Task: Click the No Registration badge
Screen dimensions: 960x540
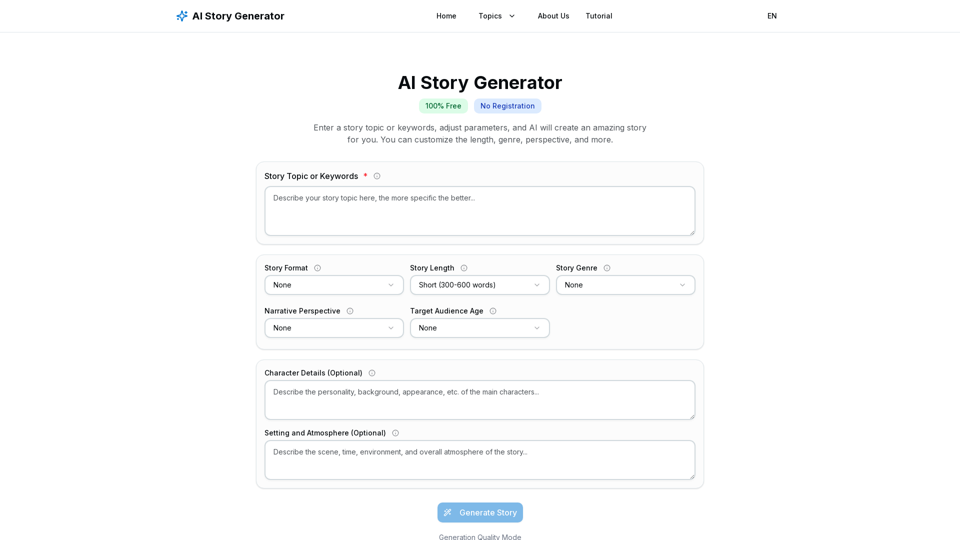Action: click(507, 106)
